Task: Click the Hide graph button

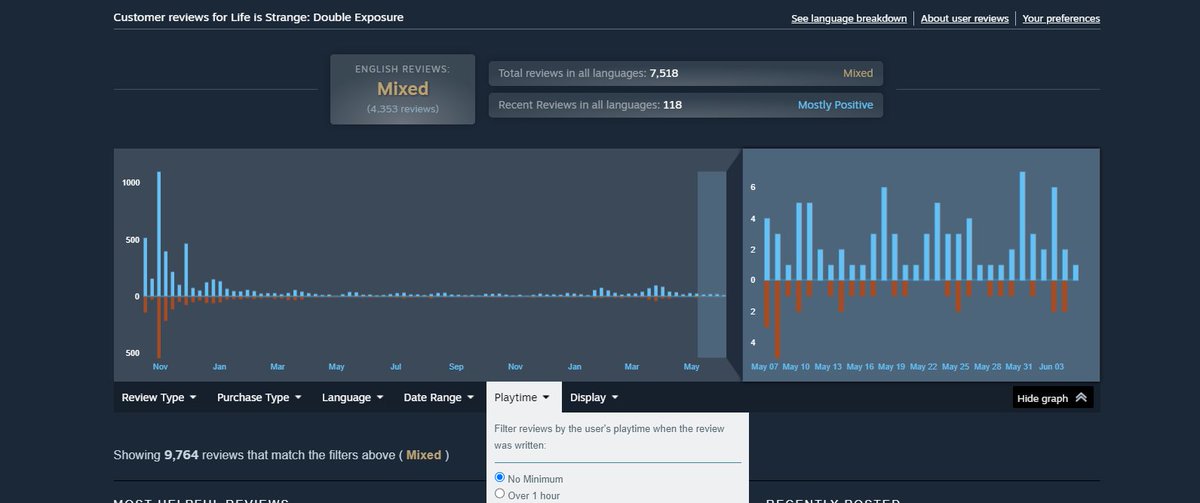Action: [1053, 398]
